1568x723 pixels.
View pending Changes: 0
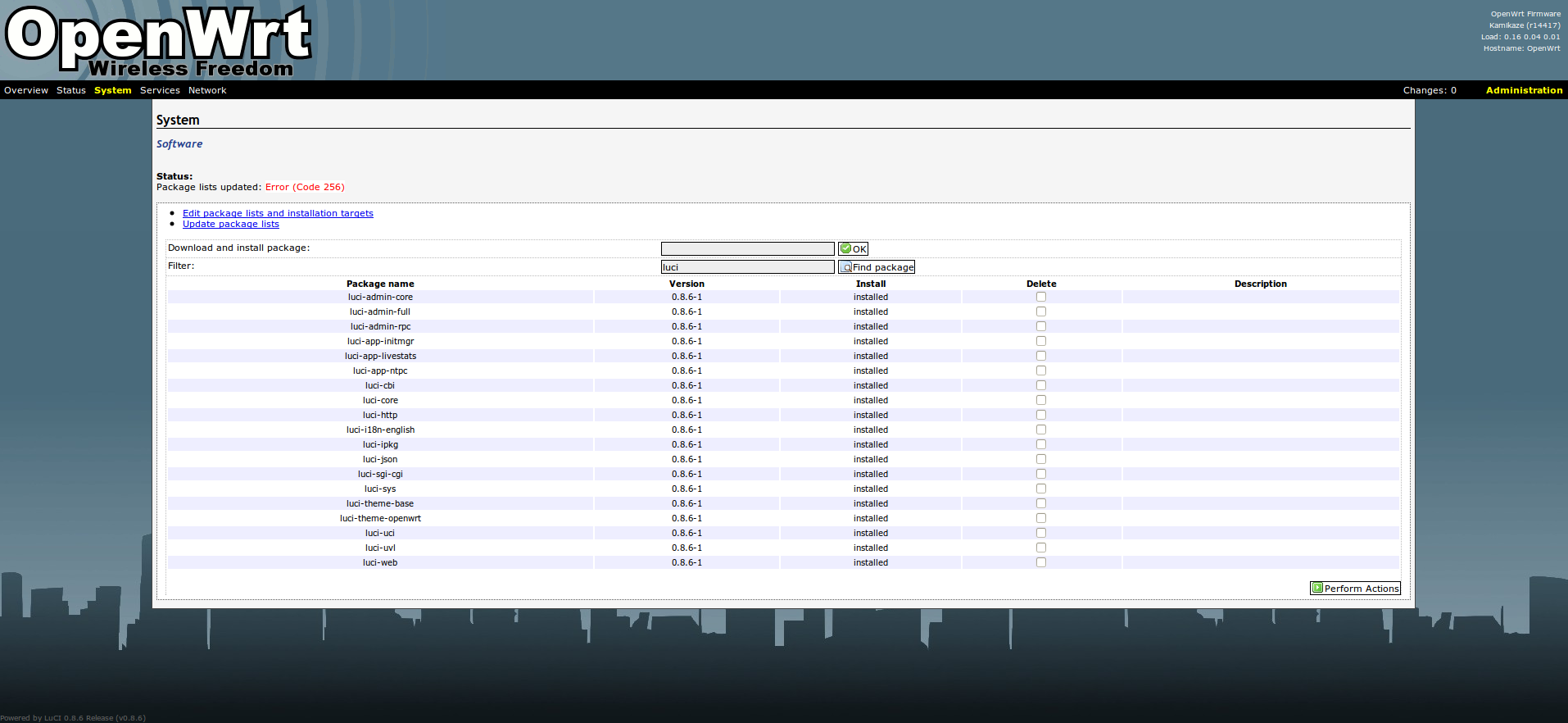(1430, 90)
